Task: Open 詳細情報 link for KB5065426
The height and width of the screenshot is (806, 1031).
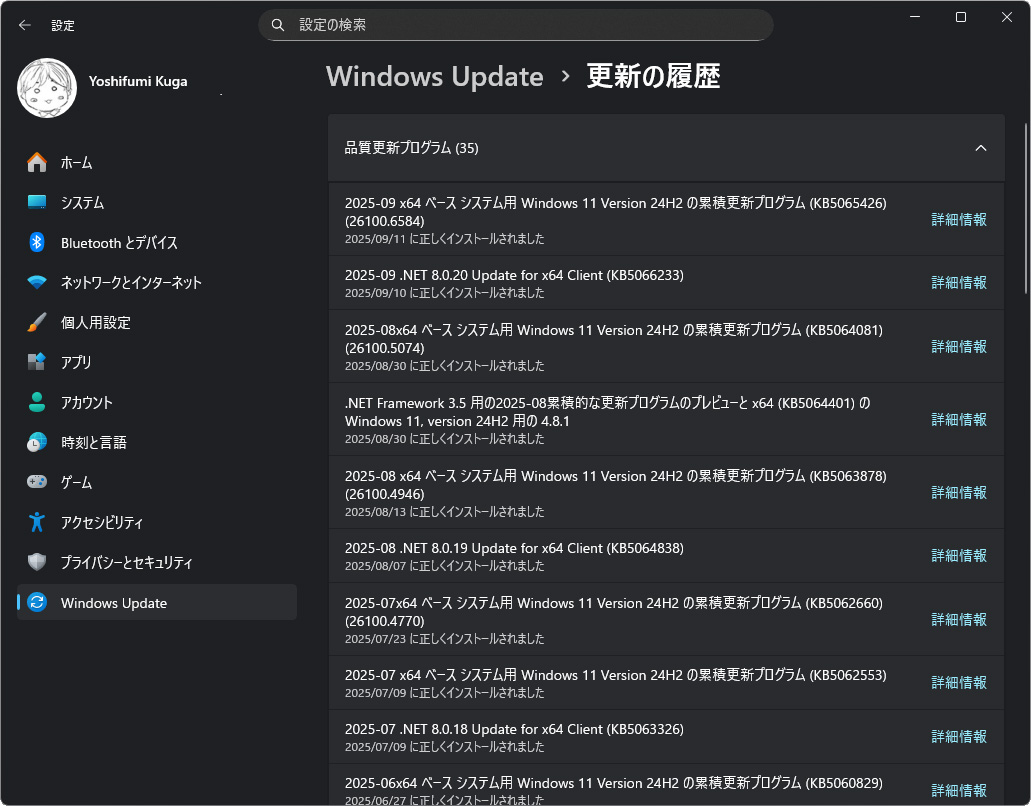Action: 959,220
